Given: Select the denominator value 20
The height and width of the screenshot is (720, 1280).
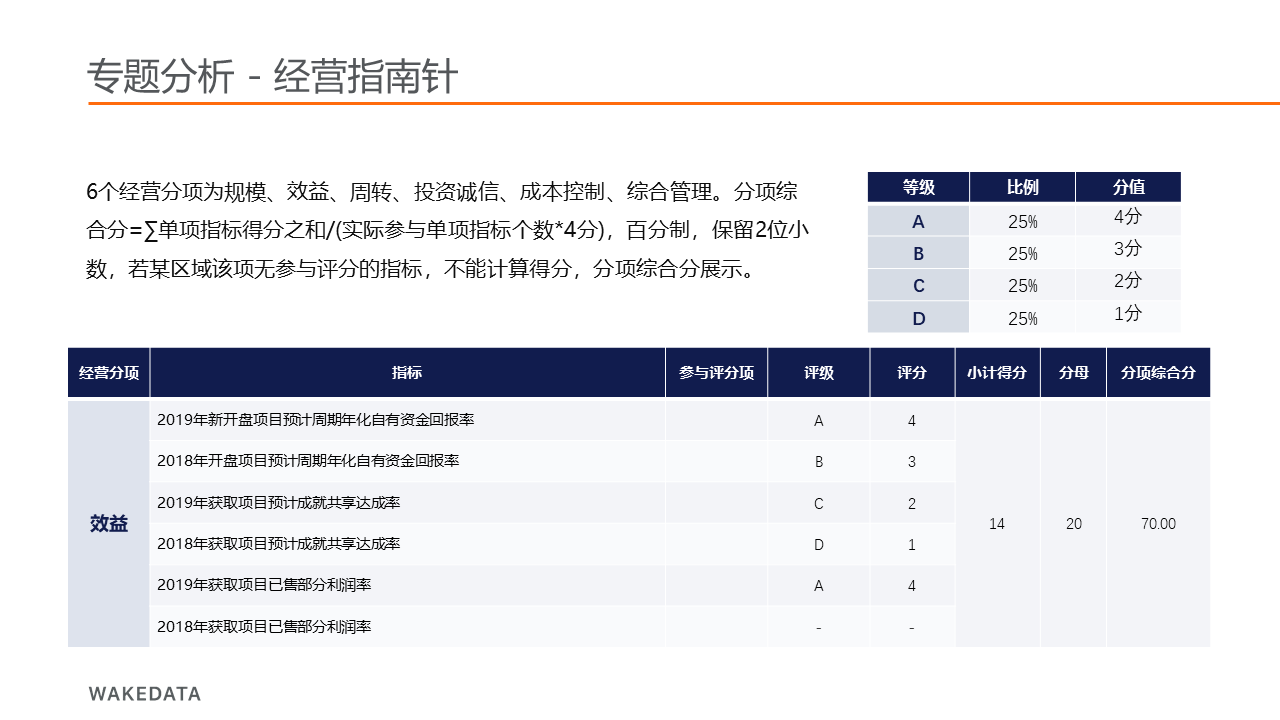Looking at the screenshot, I should click(x=1073, y=524).
